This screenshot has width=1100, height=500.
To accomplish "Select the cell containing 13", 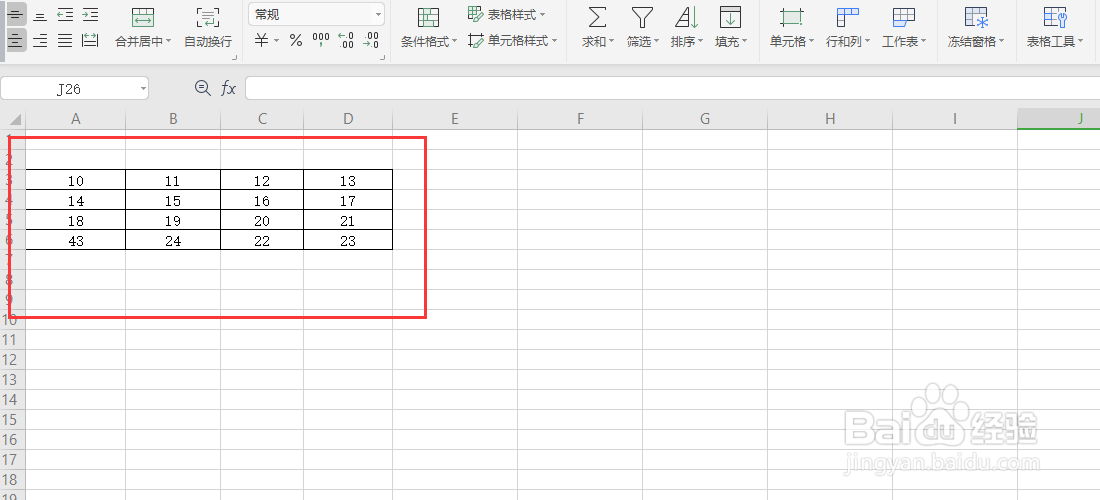I will pos(348,180).
